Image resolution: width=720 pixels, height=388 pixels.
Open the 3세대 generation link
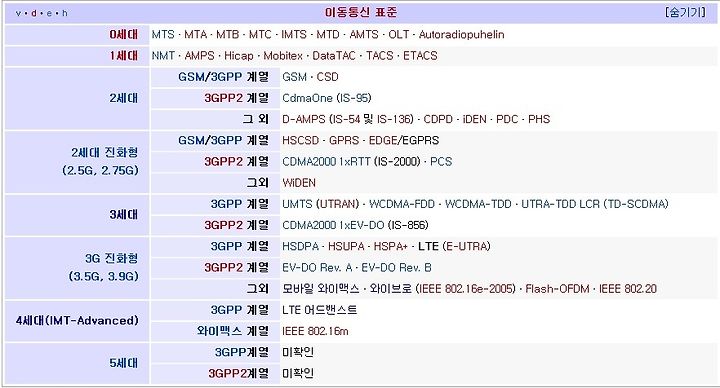pyautogui.click(x=124, y=214)
